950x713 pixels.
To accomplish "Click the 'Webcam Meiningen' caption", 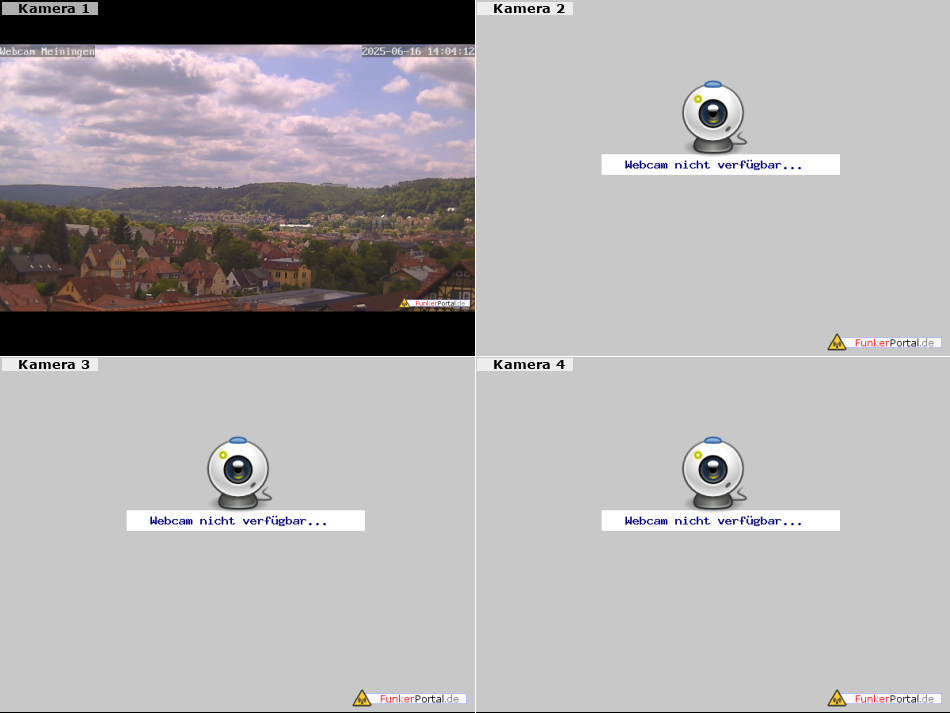I will click(47, 51).
